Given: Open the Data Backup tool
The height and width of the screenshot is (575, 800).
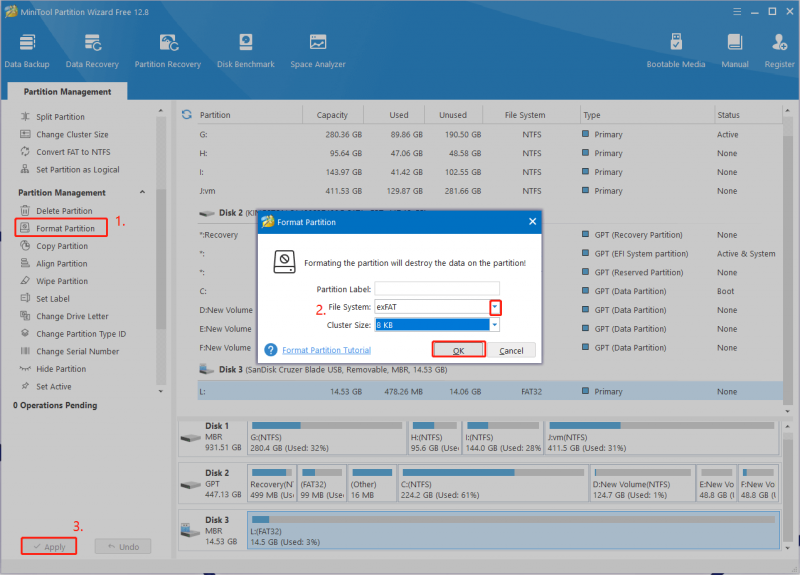Looking at the screenshot, I should click(27, 51).
